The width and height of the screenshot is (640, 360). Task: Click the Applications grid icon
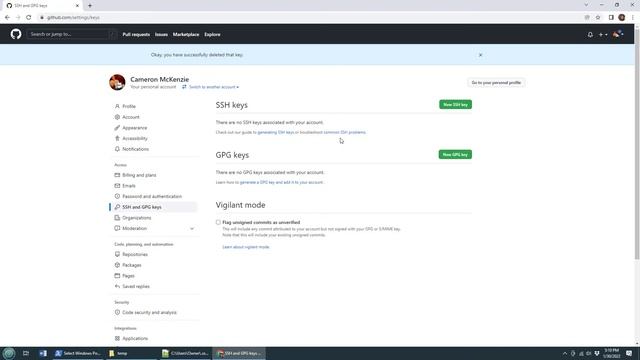(117, 338)
